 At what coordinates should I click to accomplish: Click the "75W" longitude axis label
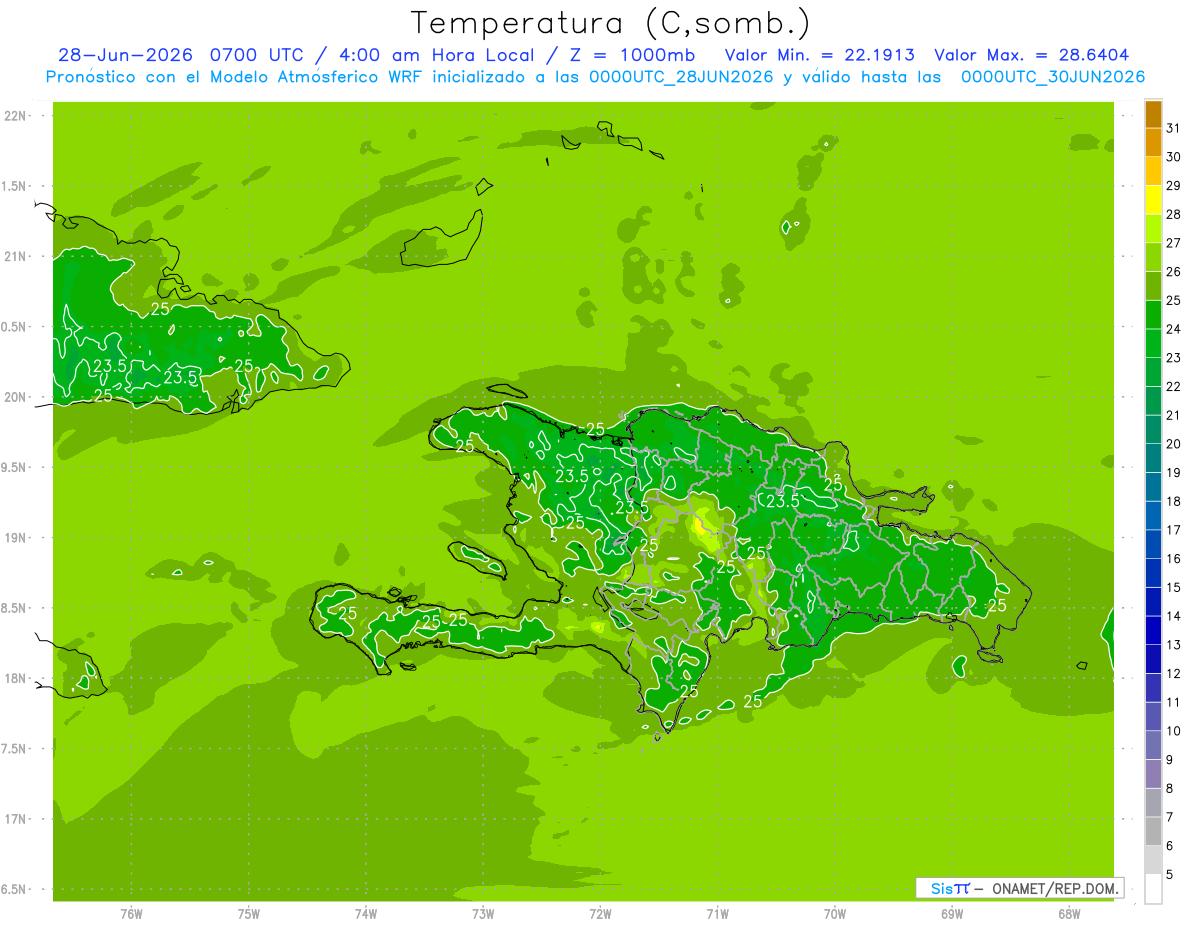coord(249,913)
